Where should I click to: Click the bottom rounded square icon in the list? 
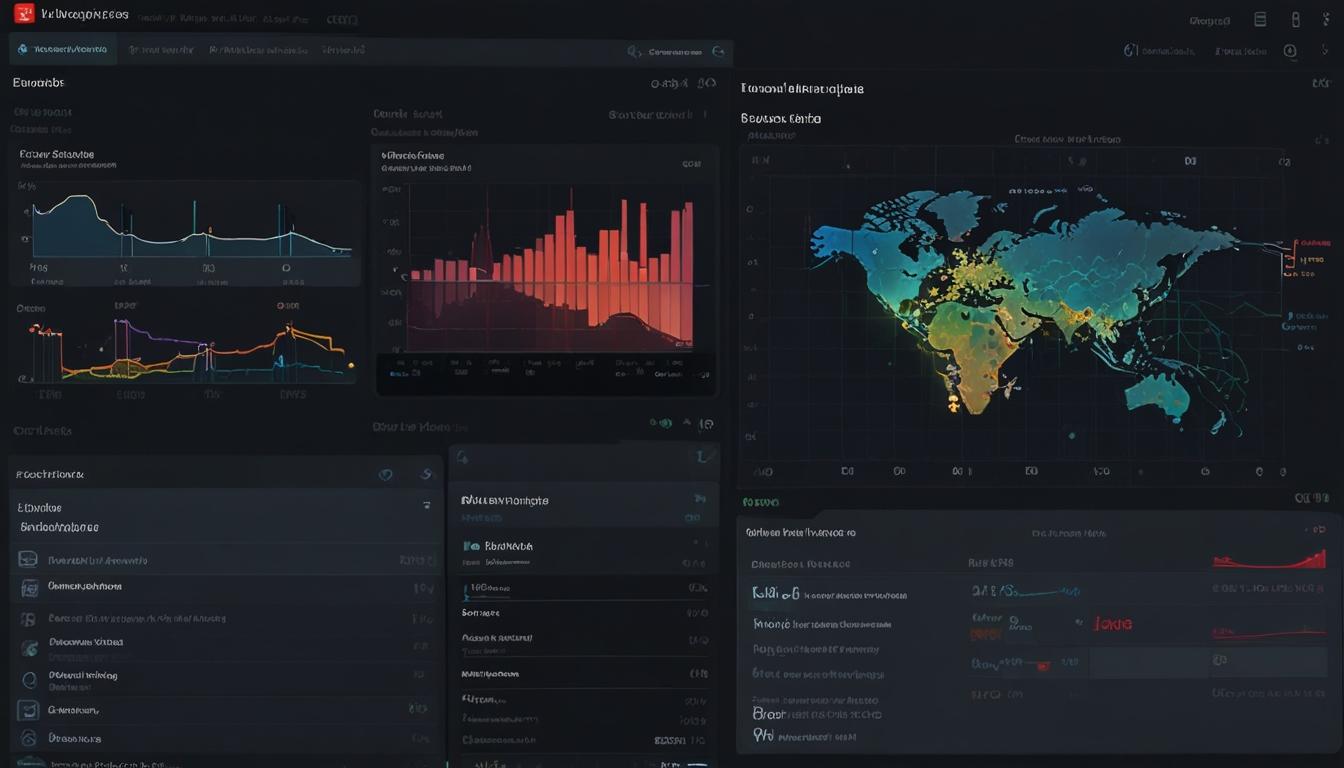(x=28, y=710)
